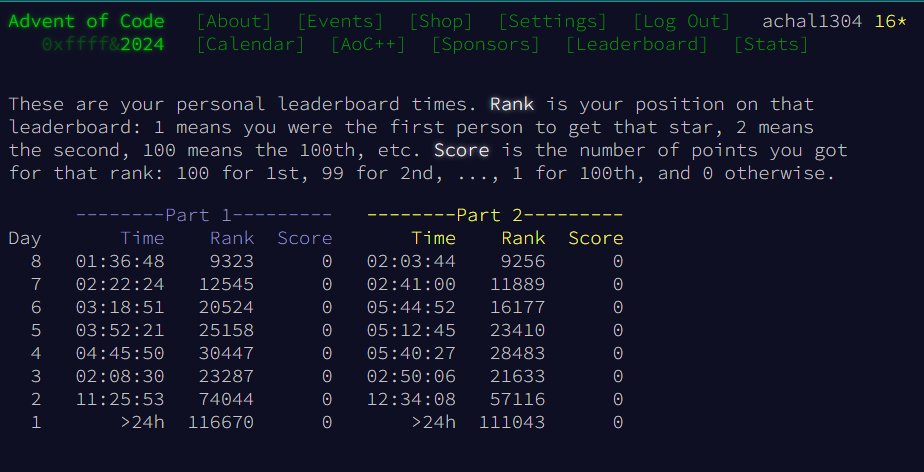
Task: Select Day 6 Part 2 time 05:44:52
Action: (411, 307)
